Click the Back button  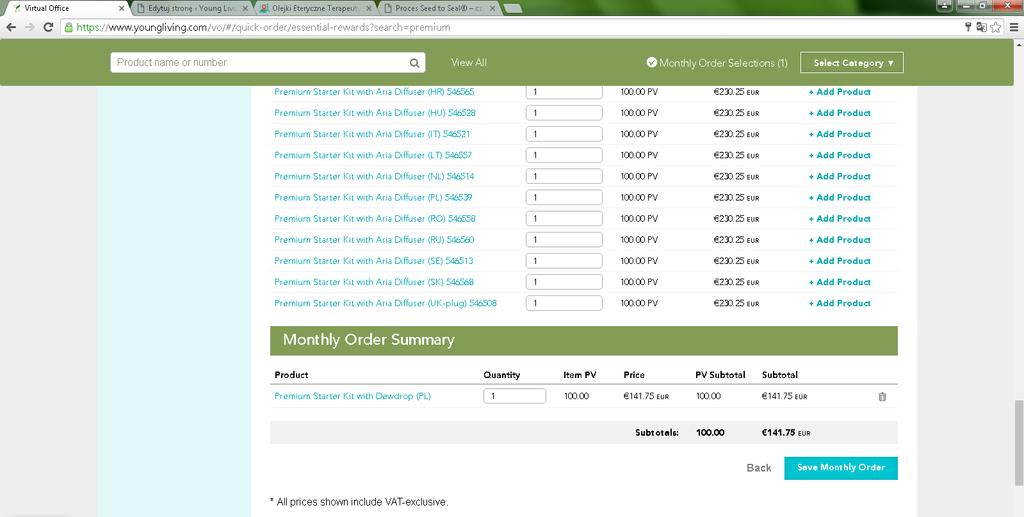[759, 468]
